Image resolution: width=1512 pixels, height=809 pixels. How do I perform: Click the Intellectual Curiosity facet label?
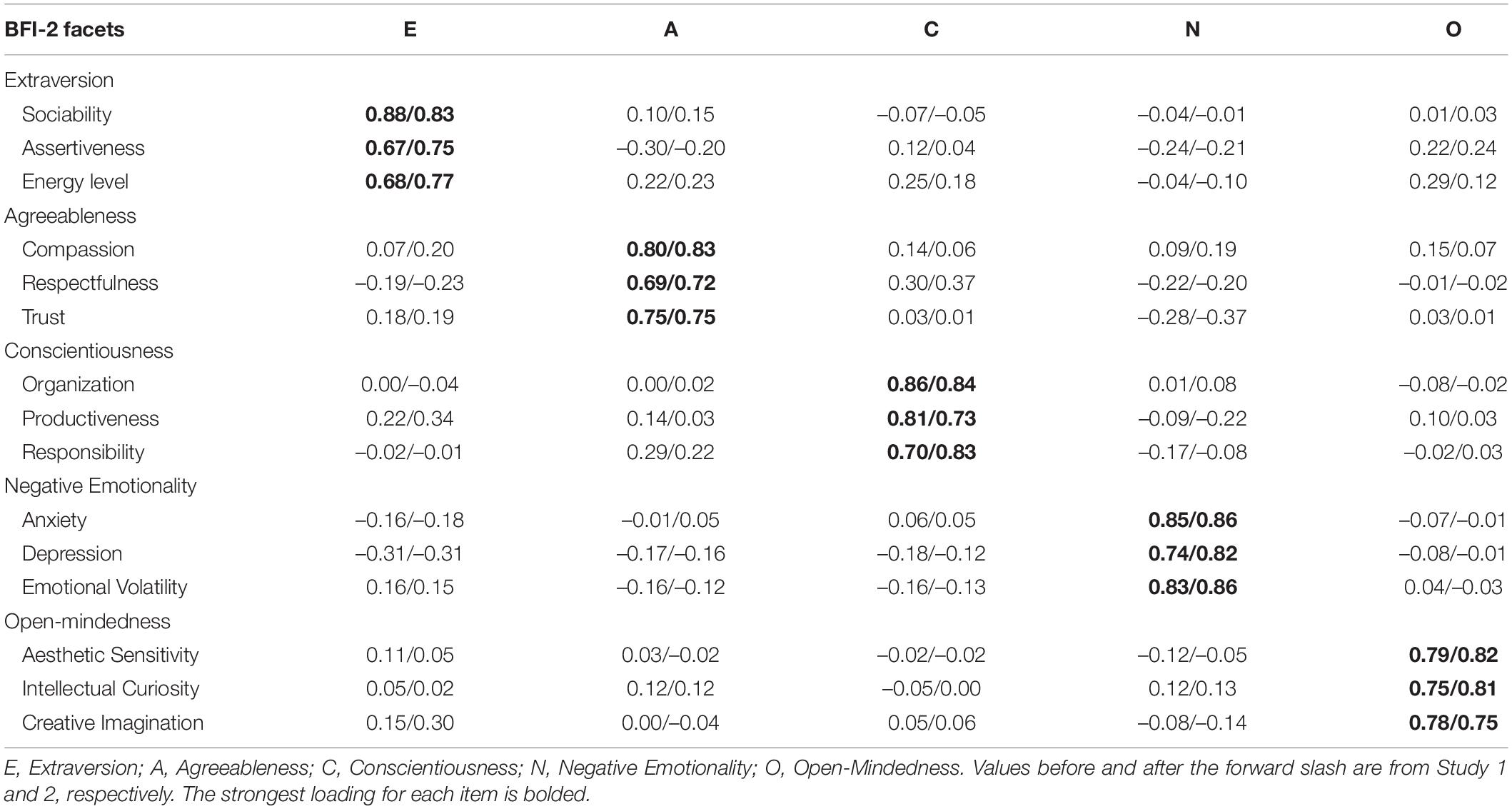110,688
